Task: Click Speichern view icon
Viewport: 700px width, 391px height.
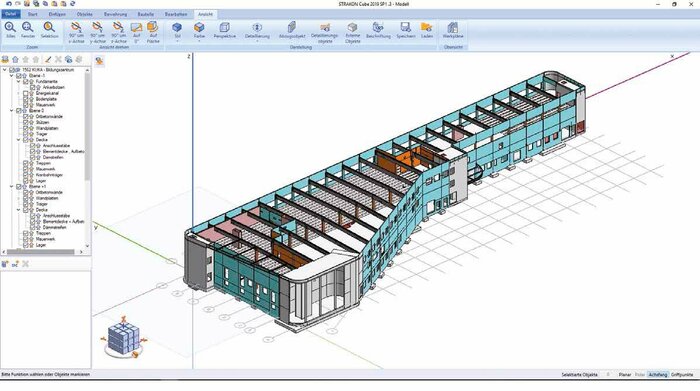Action: [x=405, y=27]
